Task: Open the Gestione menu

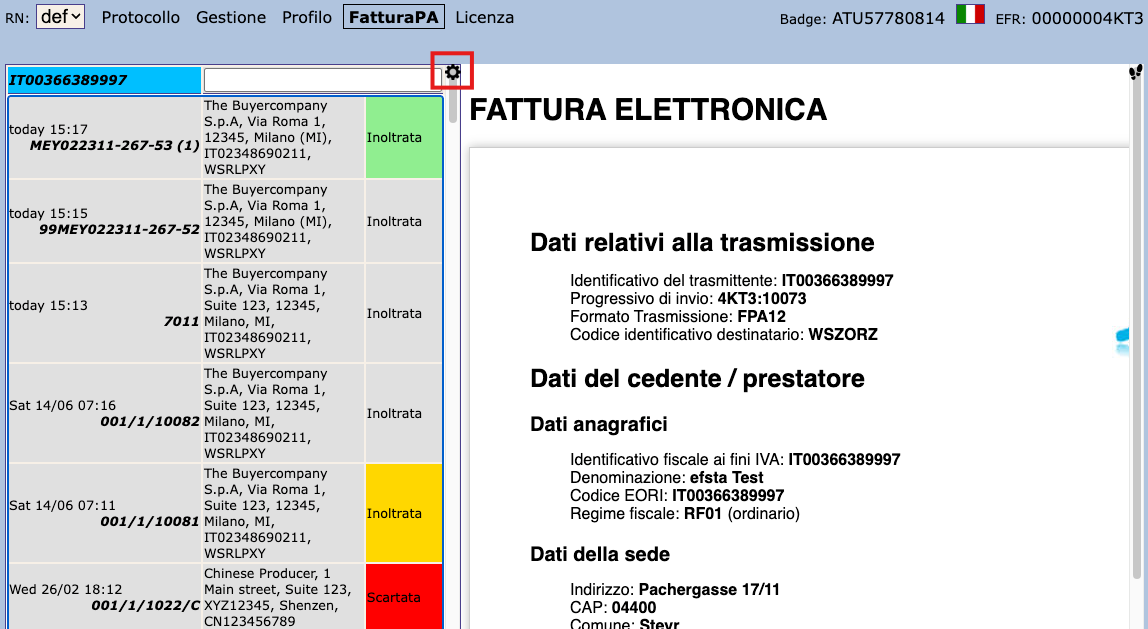Action: (231, 16)
